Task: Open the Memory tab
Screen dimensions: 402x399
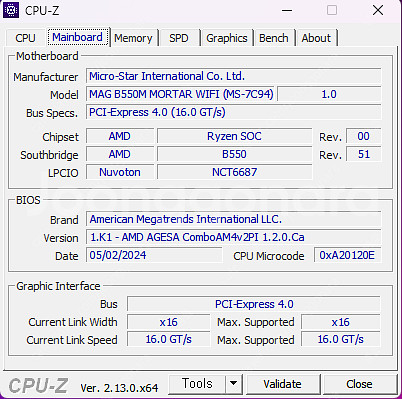Action: click(133, 38)
